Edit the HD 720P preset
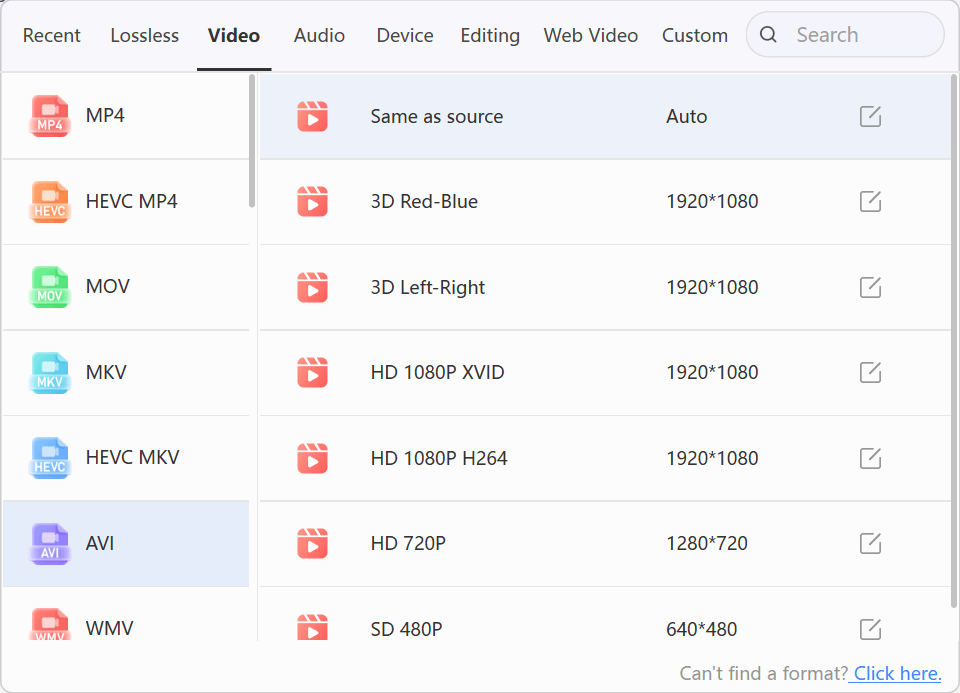 pos(870,543)
